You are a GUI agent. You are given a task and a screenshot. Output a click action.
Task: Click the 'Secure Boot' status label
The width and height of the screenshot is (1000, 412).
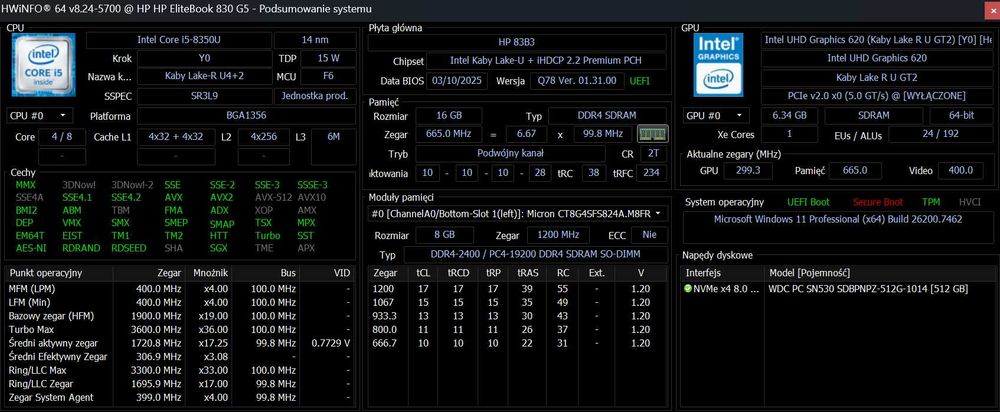(878, 202)
